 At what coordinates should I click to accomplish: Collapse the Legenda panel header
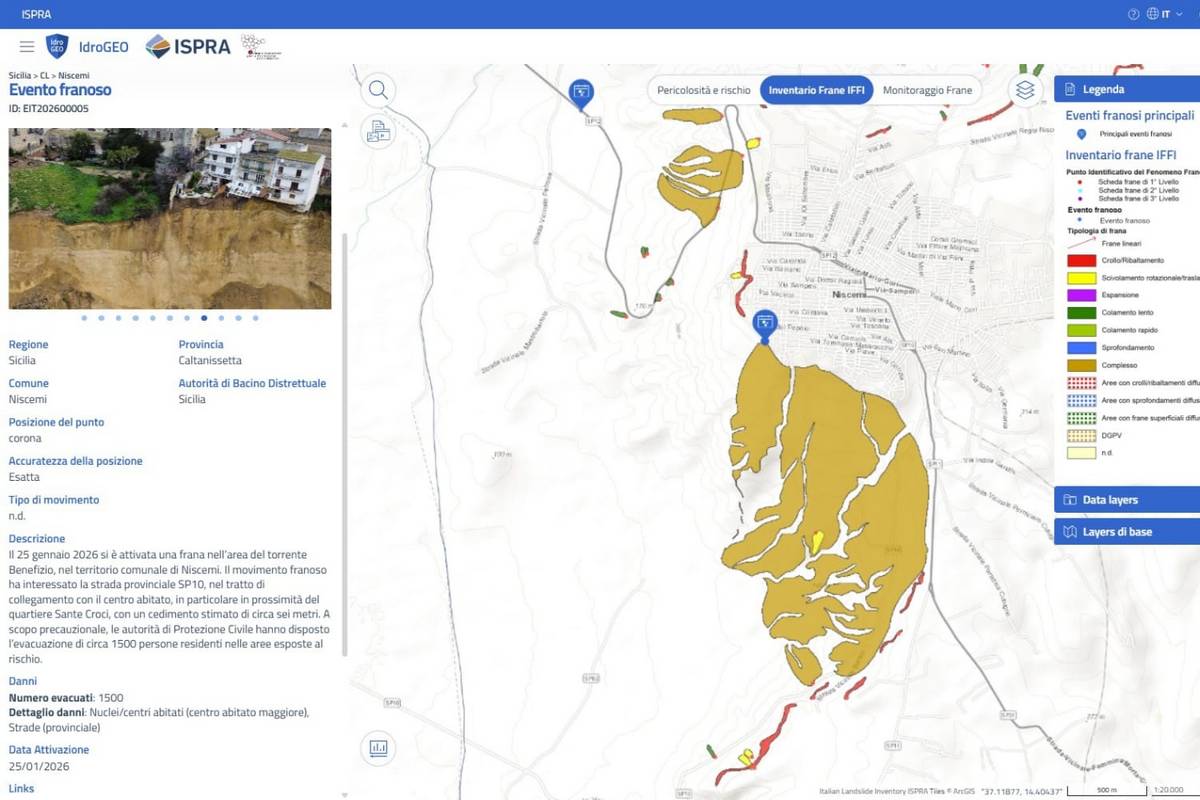pyautogui.click(x=1127, y=89)
